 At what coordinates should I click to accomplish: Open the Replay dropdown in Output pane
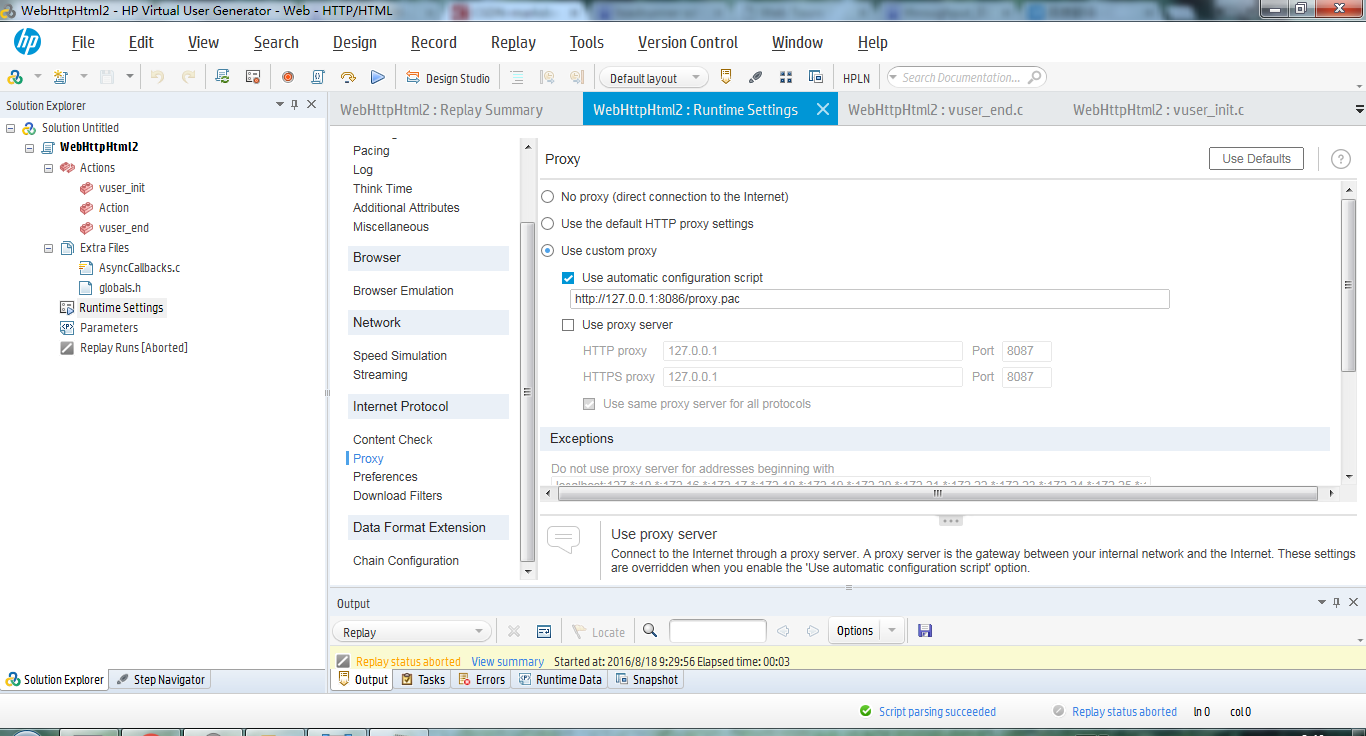pos(412,632)
